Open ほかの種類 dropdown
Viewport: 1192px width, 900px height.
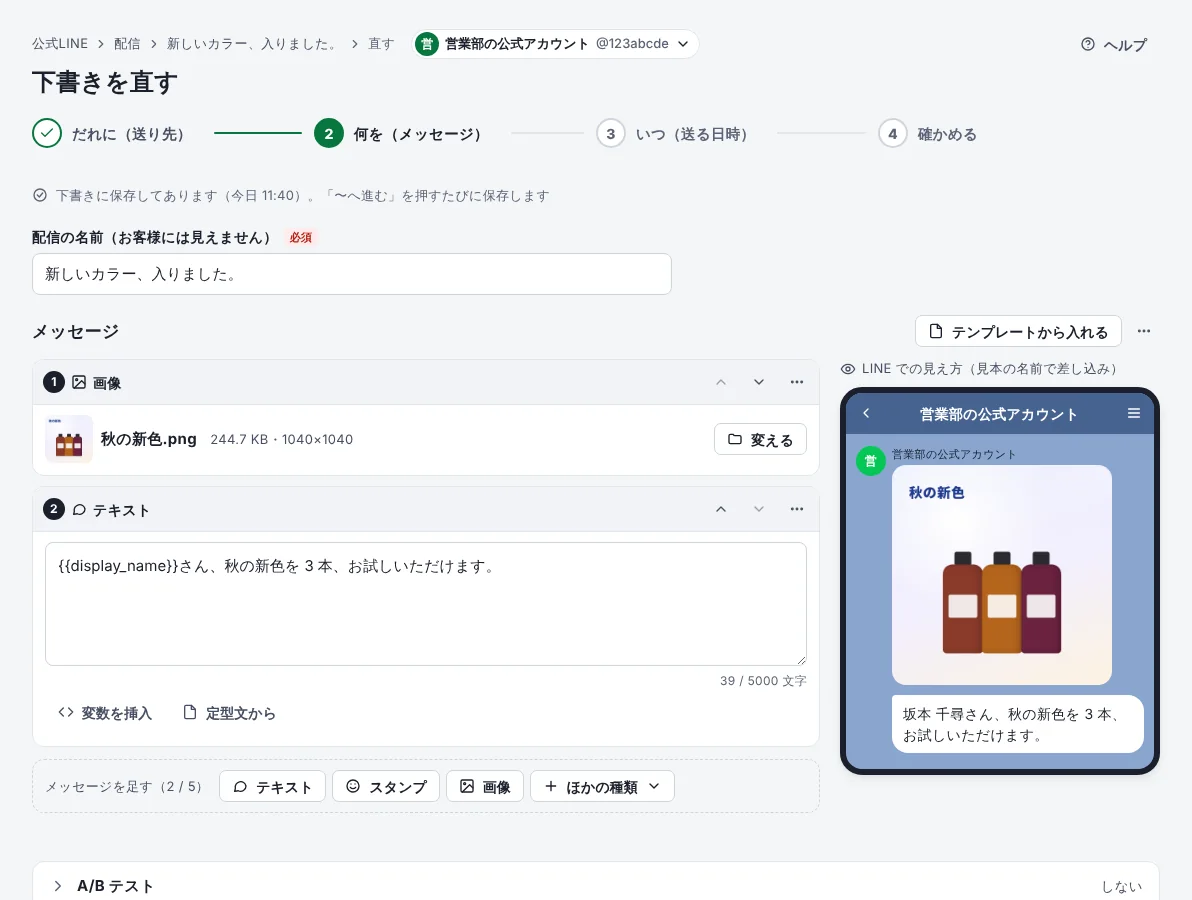(602, 787)
